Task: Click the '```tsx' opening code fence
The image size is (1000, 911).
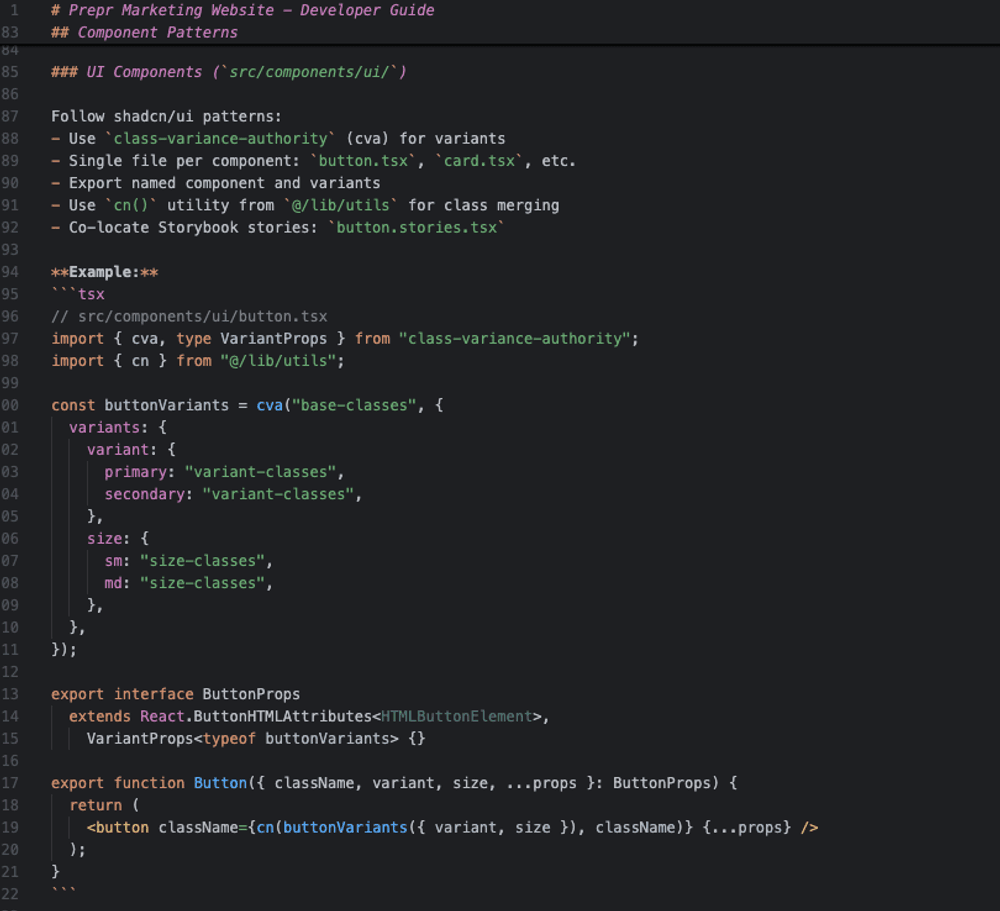Action: 78,294
